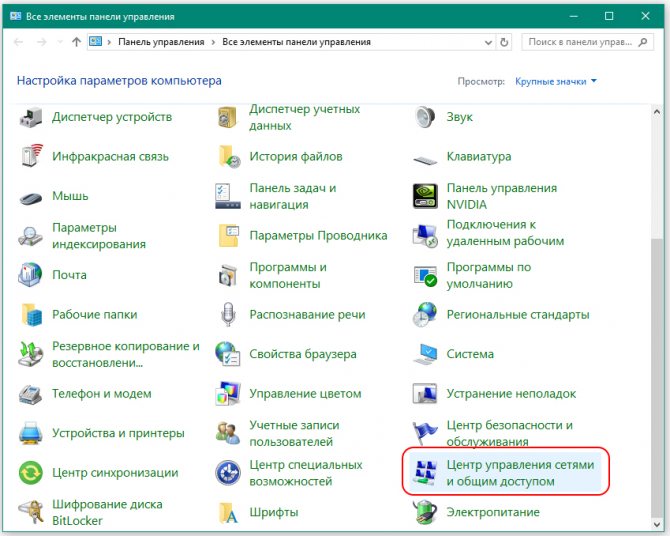Expand chevron after Панель управления breadcrumb
670x536 pixels.
click(213, 42)
